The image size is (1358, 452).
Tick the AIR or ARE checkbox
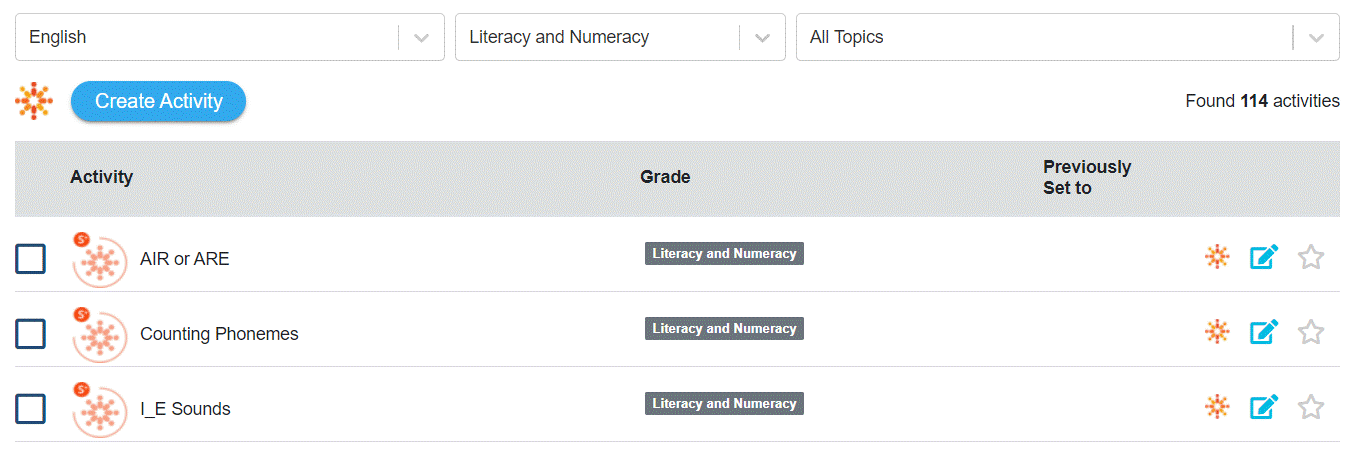(x=31, y=259)
